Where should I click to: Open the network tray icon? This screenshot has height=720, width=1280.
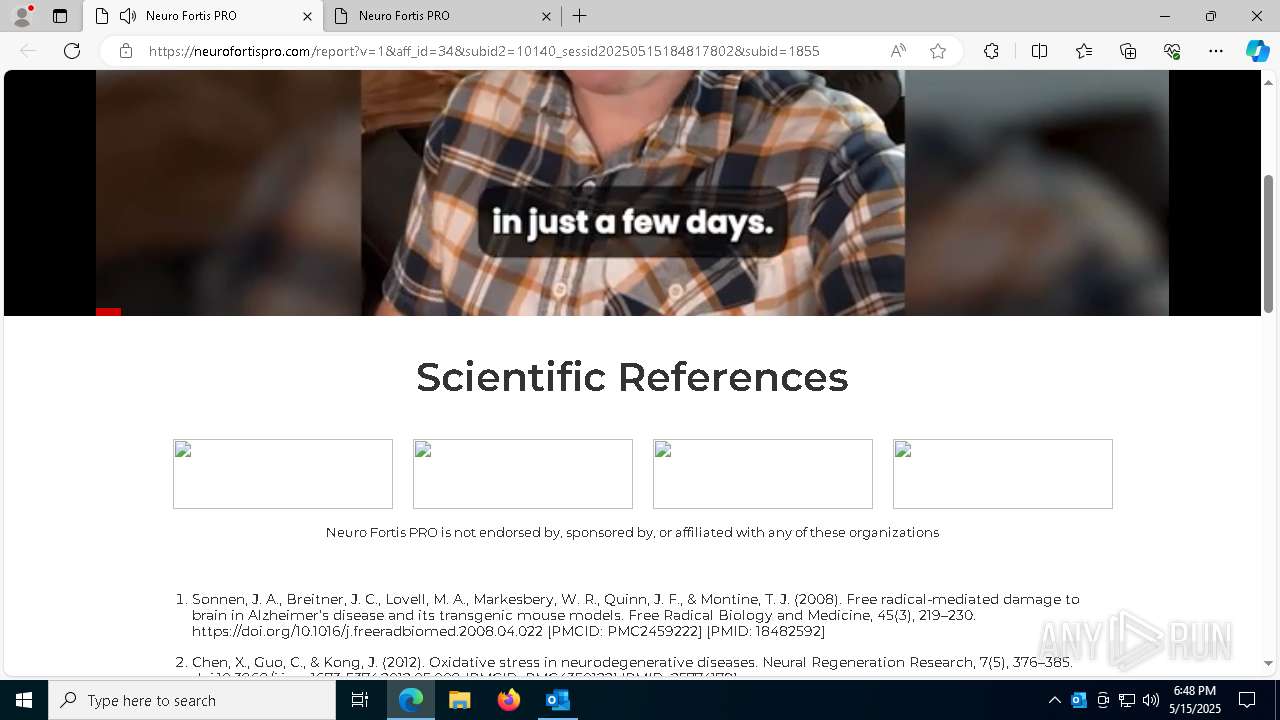coord(1127,700)
